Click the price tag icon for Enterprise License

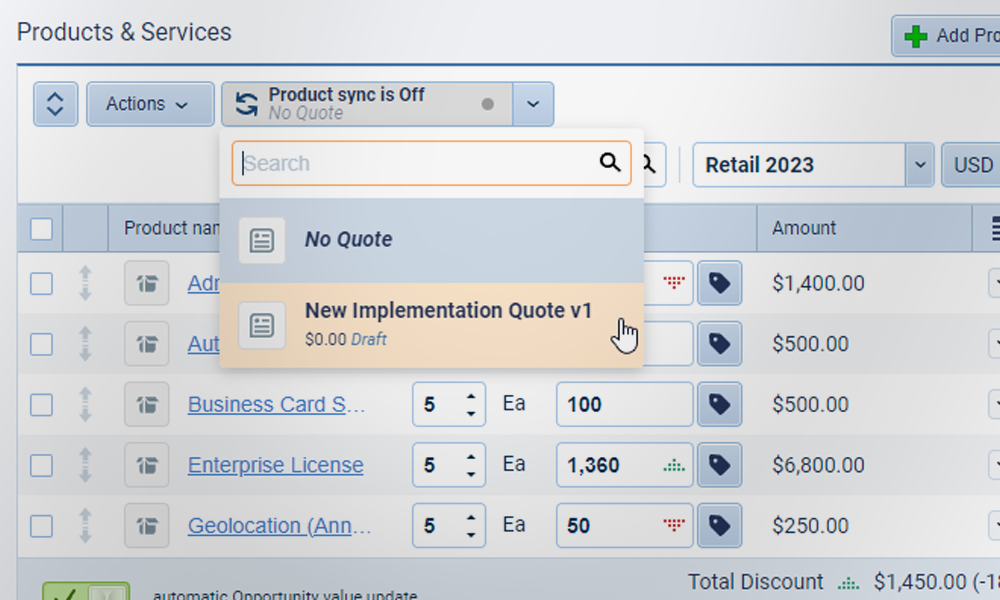pos(719,465)
